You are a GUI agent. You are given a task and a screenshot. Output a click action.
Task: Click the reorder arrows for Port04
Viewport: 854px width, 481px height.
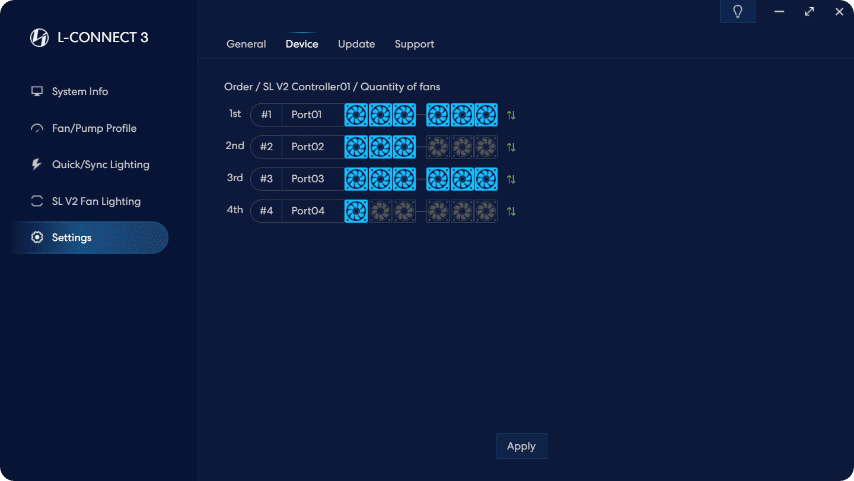[x=511, y=211]
